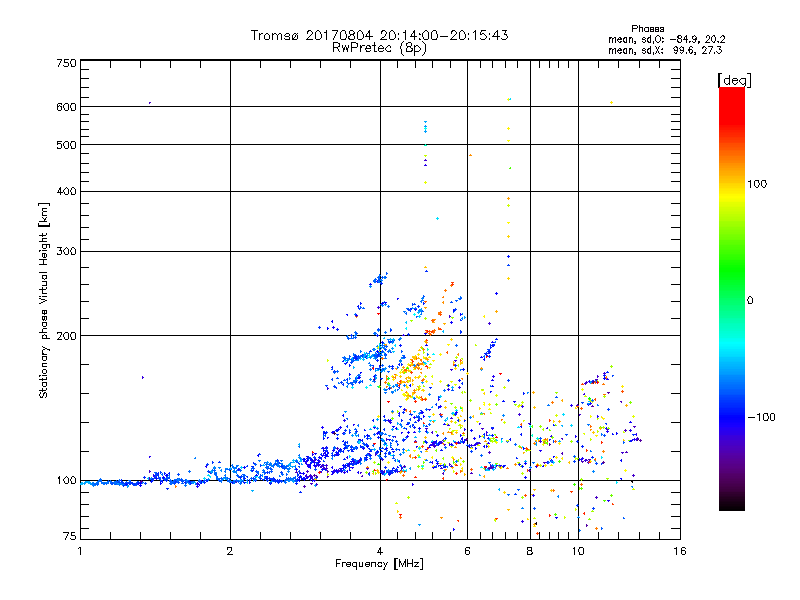
Task: Click the '0' colorbar tick label
Action: [x=750, y=301]
